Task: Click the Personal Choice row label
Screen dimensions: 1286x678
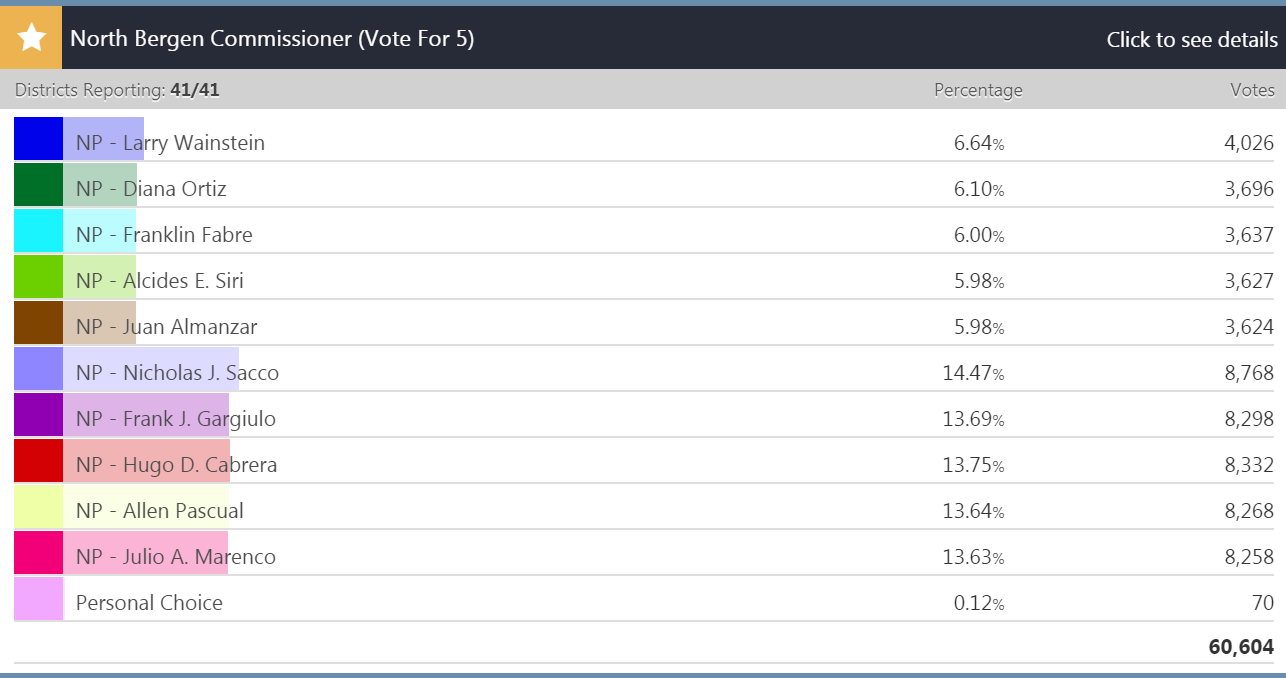Action: tap(149, 603)
